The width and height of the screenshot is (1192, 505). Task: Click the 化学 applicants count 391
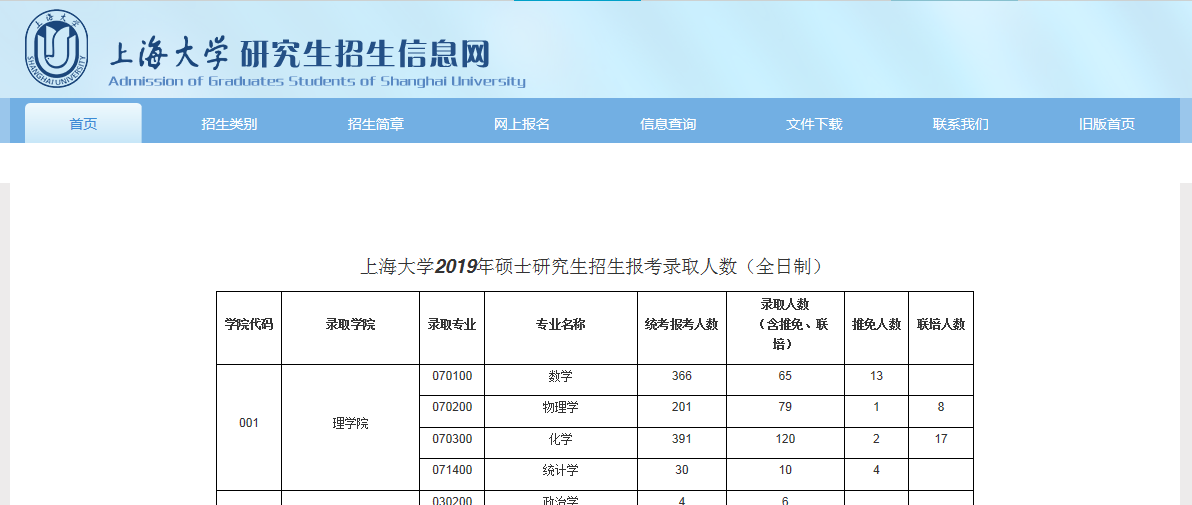pos(682,440)
